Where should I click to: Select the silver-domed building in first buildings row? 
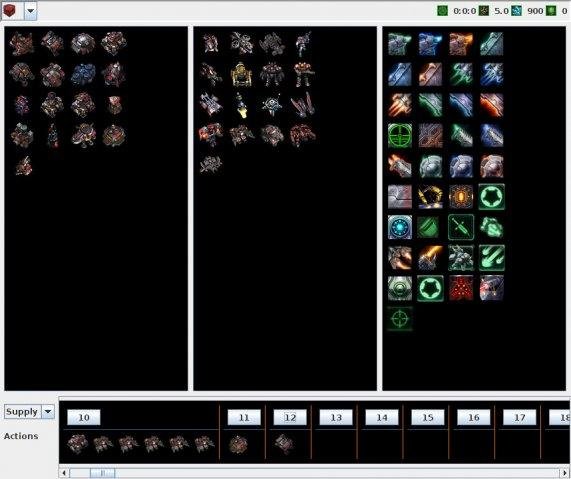[x=83, y=44]
